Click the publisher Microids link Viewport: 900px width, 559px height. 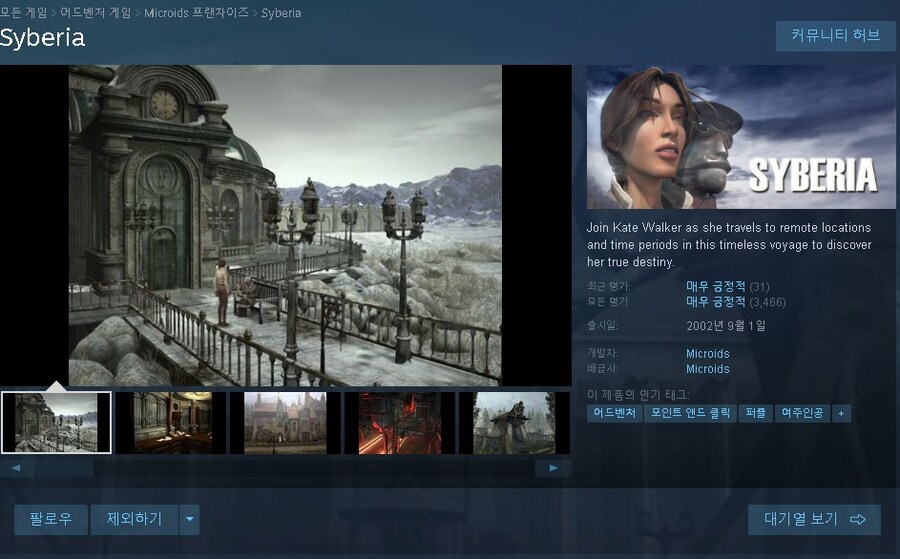click(x=708, y=369)
